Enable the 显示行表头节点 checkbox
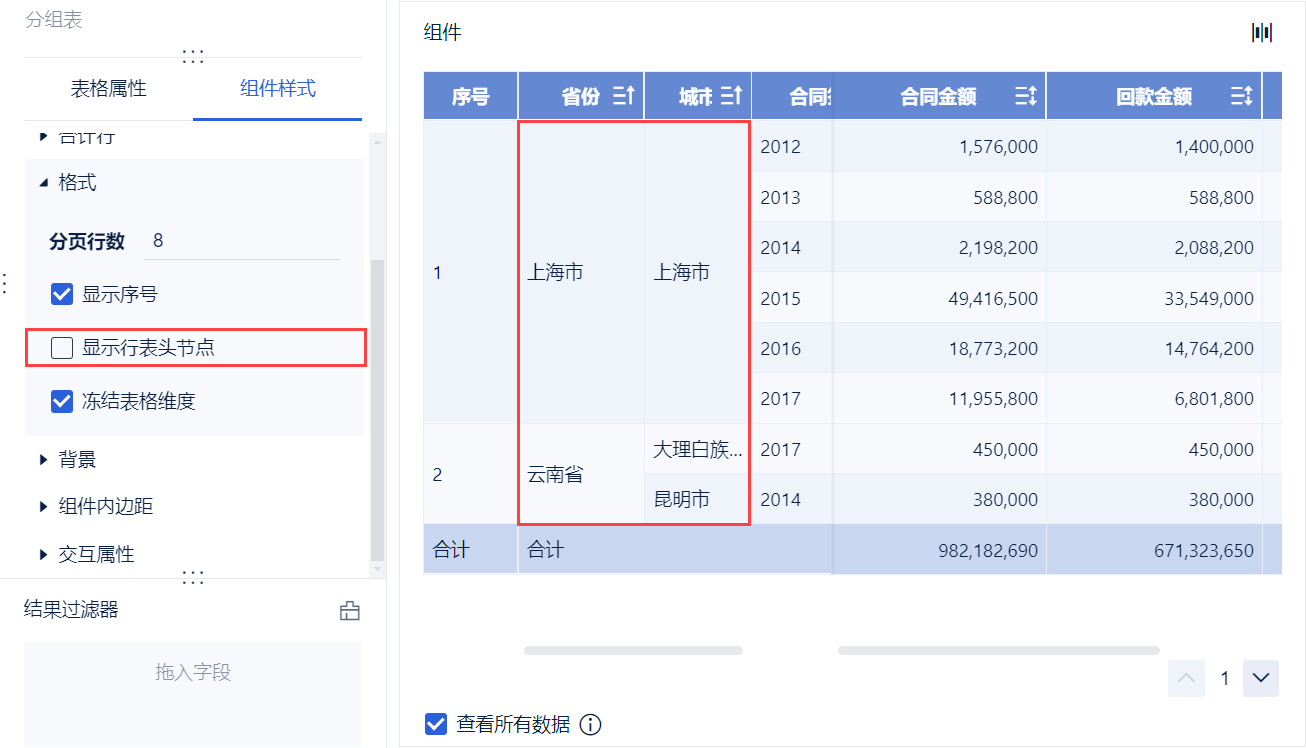The height and width of the screenshot is (748, 1306). click(62, 348)
